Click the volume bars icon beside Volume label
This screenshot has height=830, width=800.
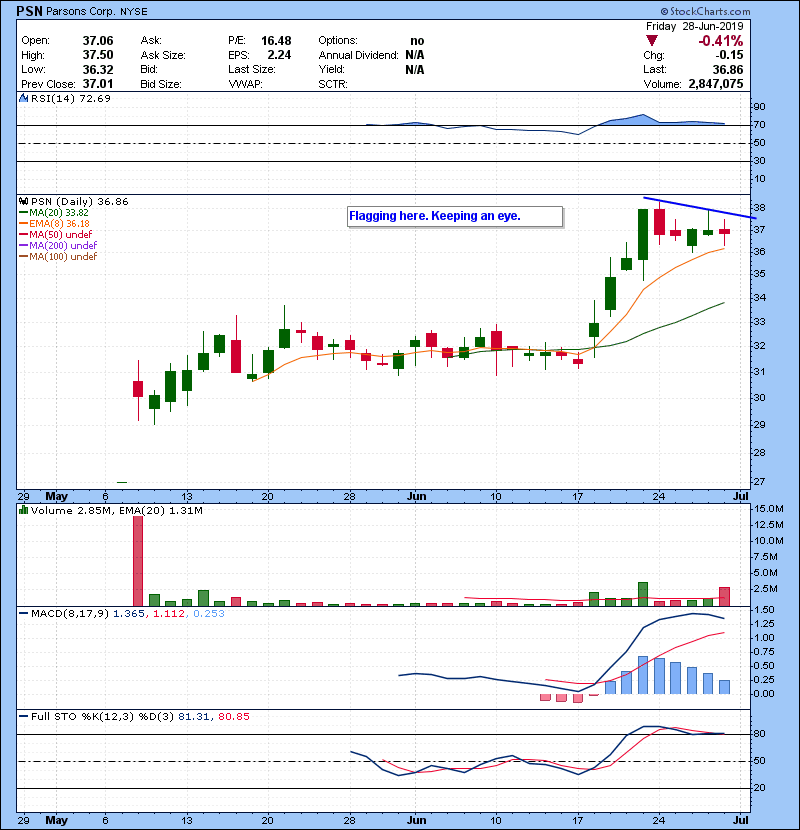pos(23,510)
